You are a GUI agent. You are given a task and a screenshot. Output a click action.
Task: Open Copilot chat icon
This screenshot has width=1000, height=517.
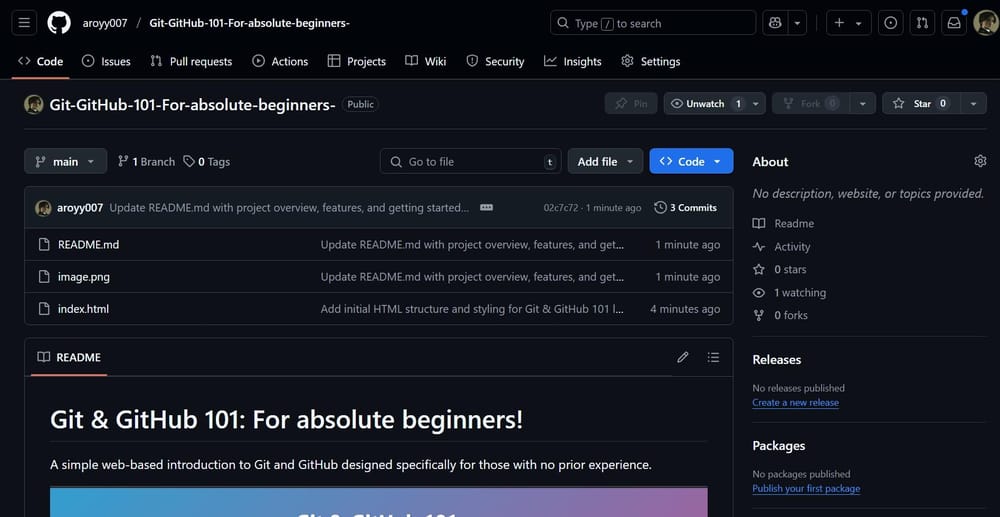776,23
